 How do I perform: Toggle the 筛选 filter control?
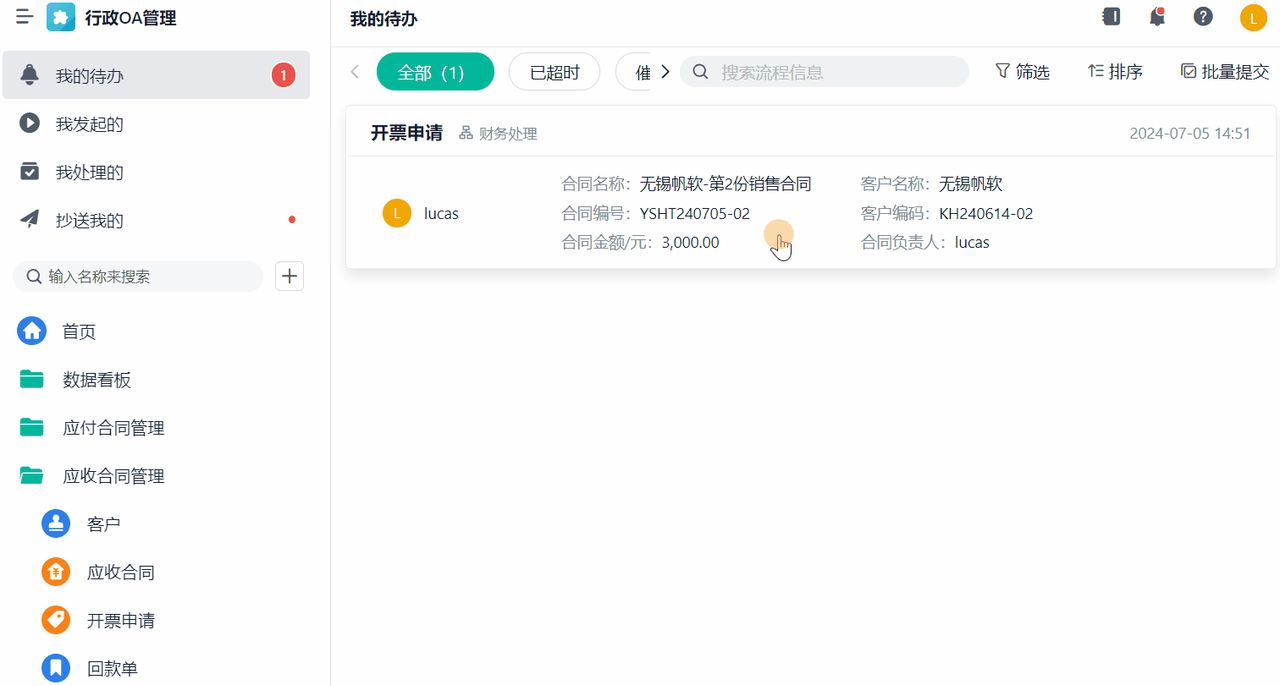pyautogui.click(x=1022, y=71)
